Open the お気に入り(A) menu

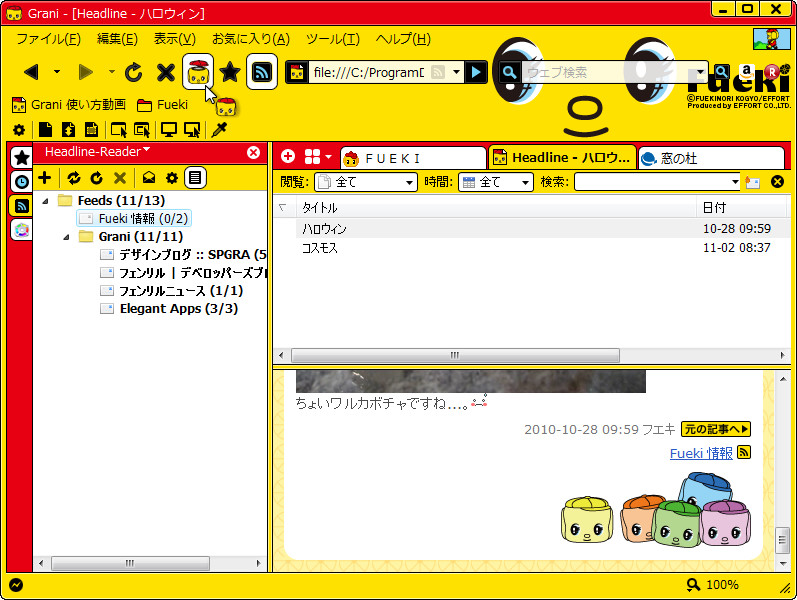[x=251, y=39]
